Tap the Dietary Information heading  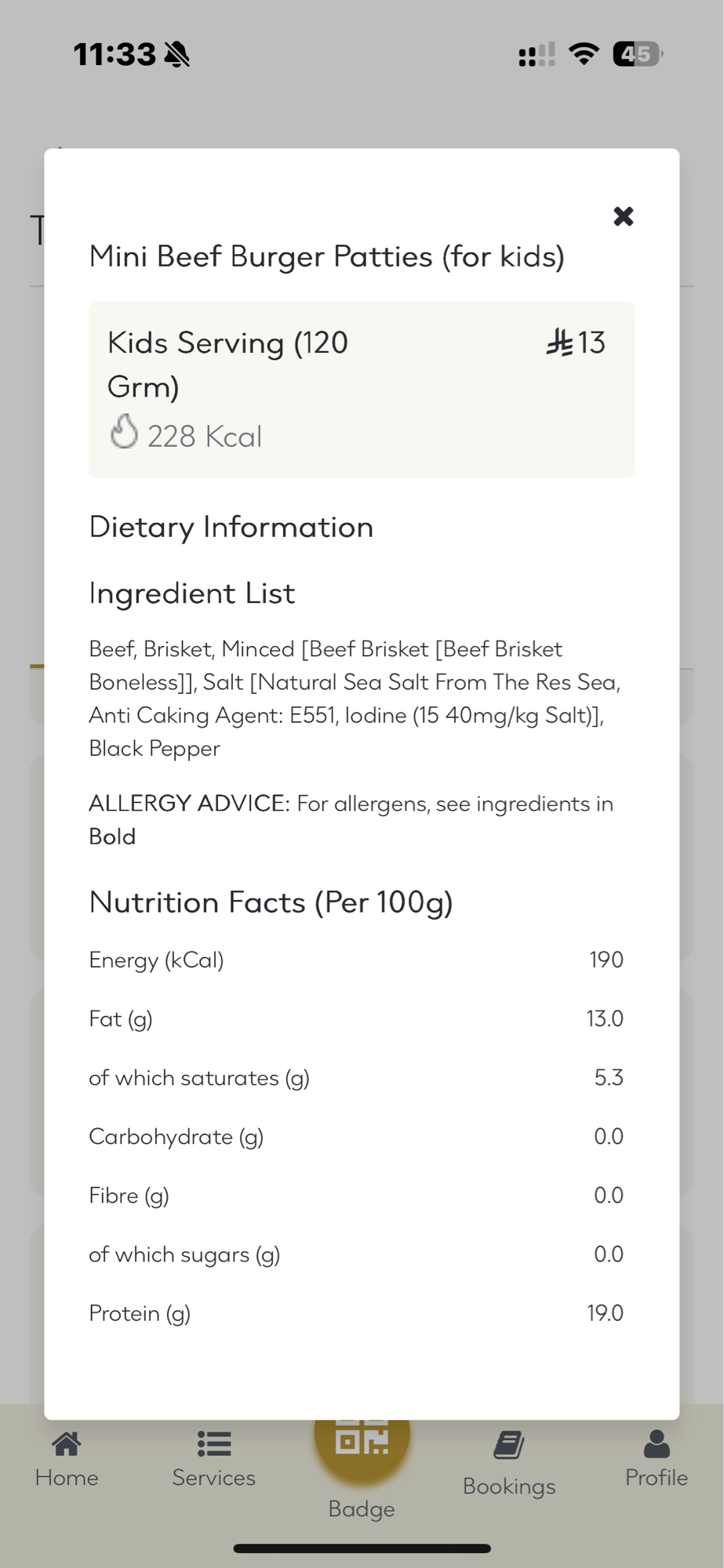[x=231, y=527]
